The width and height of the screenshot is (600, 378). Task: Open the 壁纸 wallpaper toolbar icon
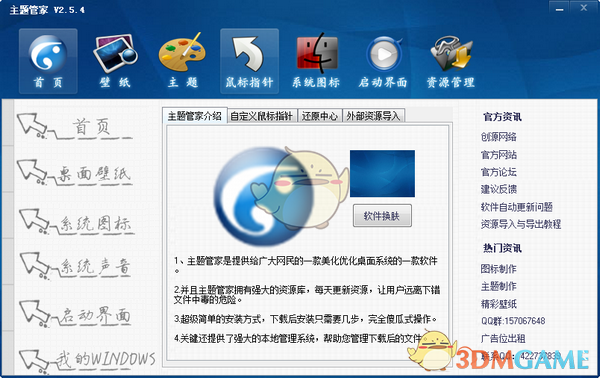115,61
